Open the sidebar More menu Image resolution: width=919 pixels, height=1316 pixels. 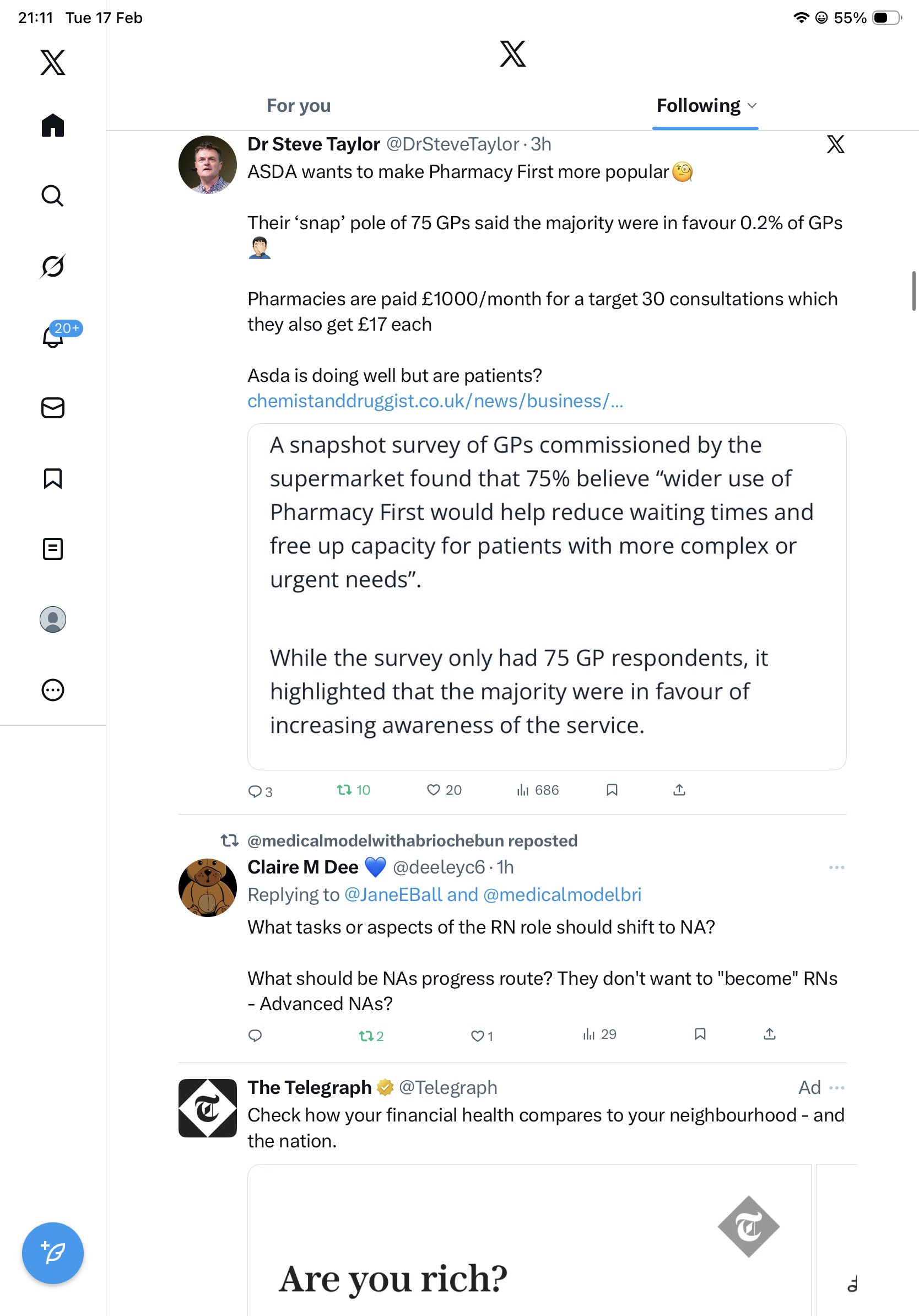pyautogui.click(x=53, y=689)
